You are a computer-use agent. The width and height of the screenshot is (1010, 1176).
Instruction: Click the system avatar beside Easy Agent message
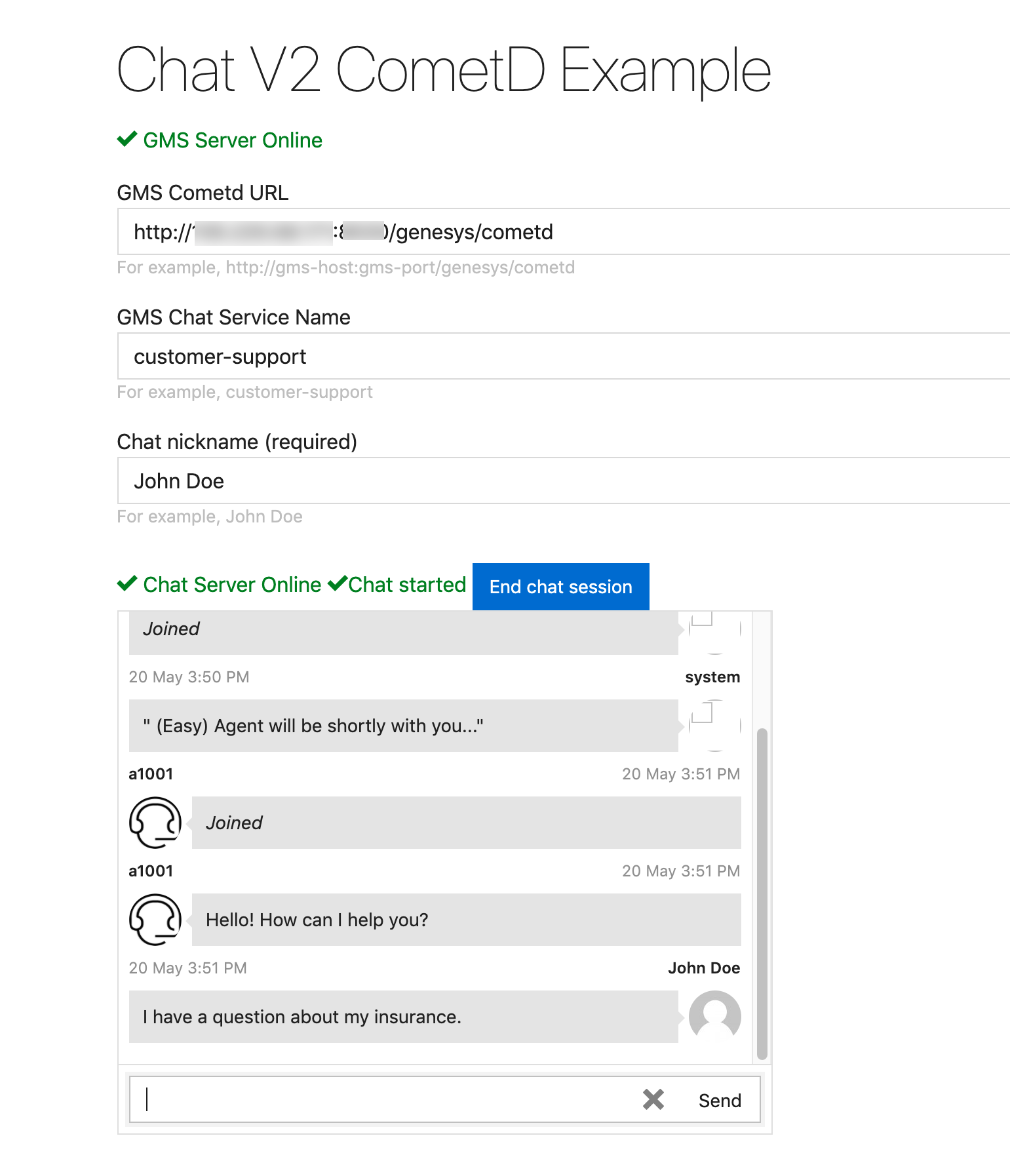(x=715, y=726)
